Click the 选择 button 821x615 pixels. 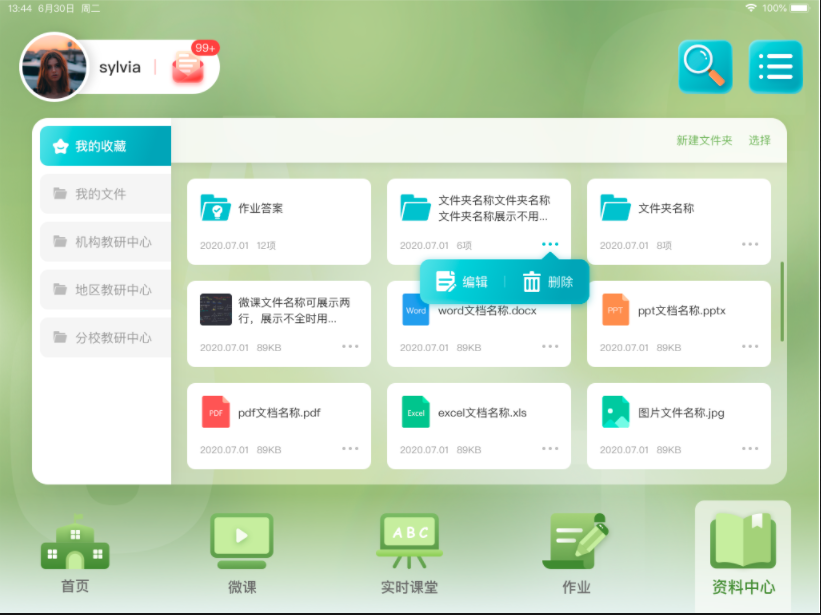coord(761,140)
